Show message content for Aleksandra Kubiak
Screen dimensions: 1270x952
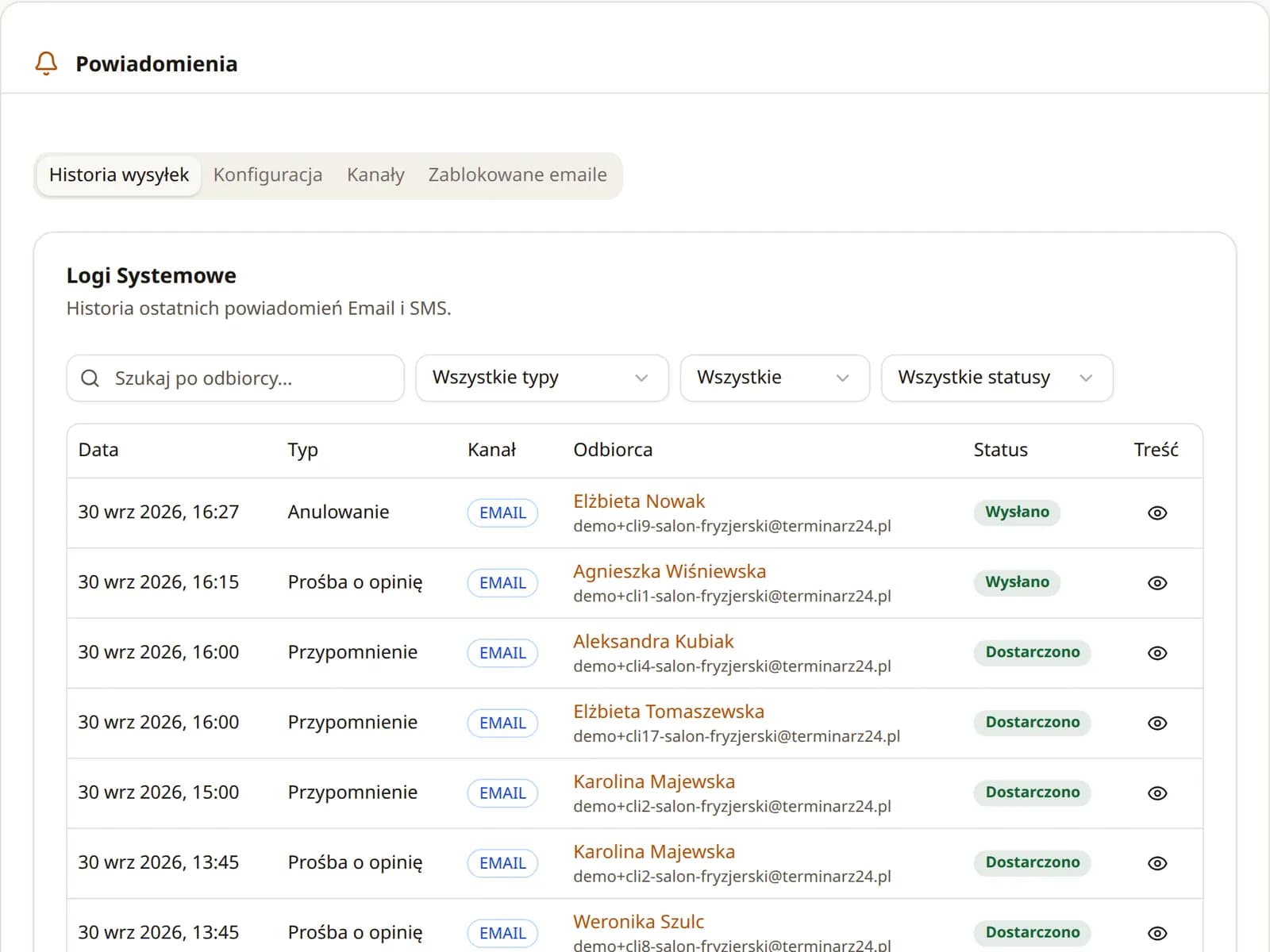tap(1157, 653)
